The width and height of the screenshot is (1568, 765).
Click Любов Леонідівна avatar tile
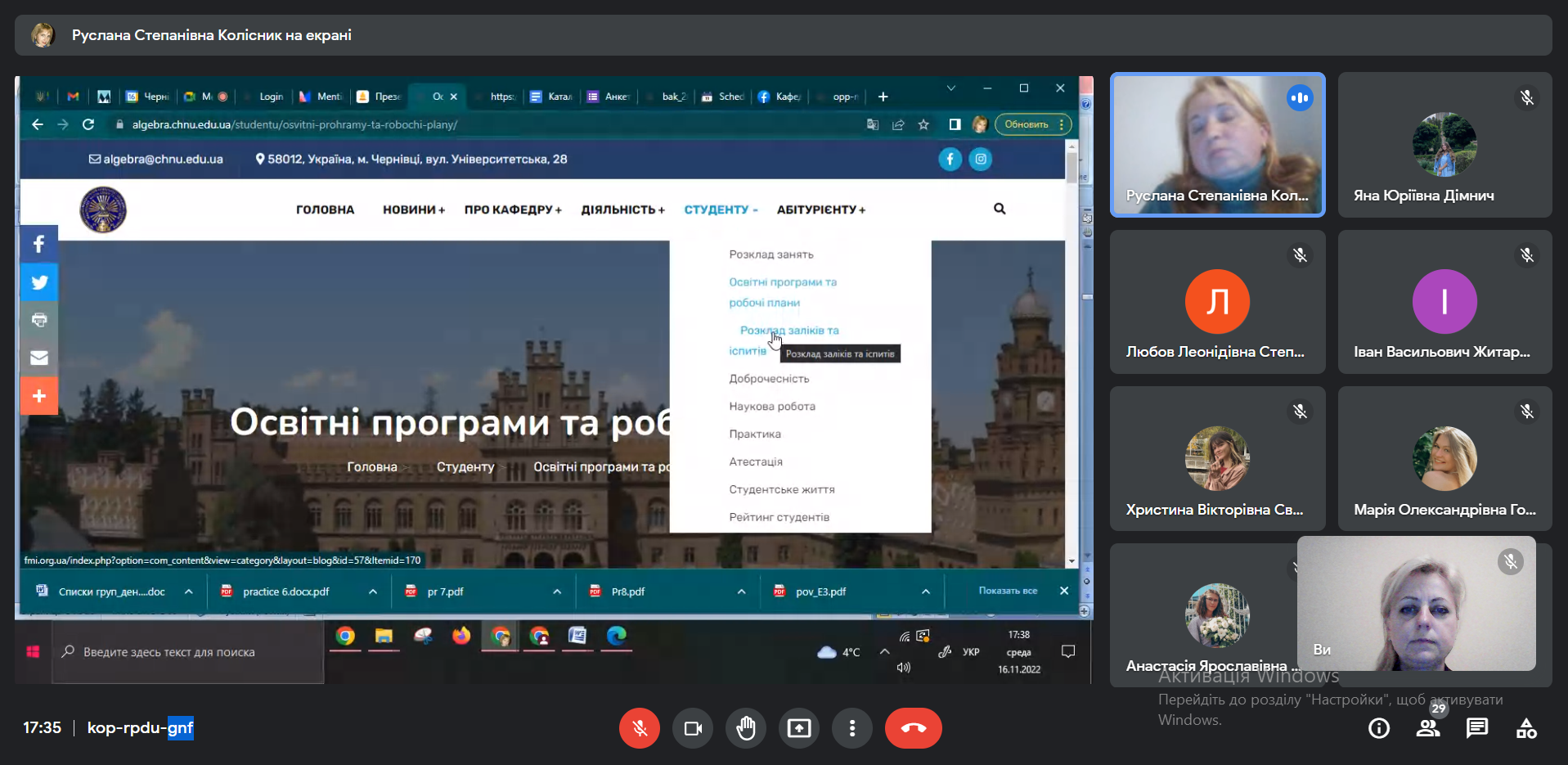pyautogui.click(x=1217, y=302)
